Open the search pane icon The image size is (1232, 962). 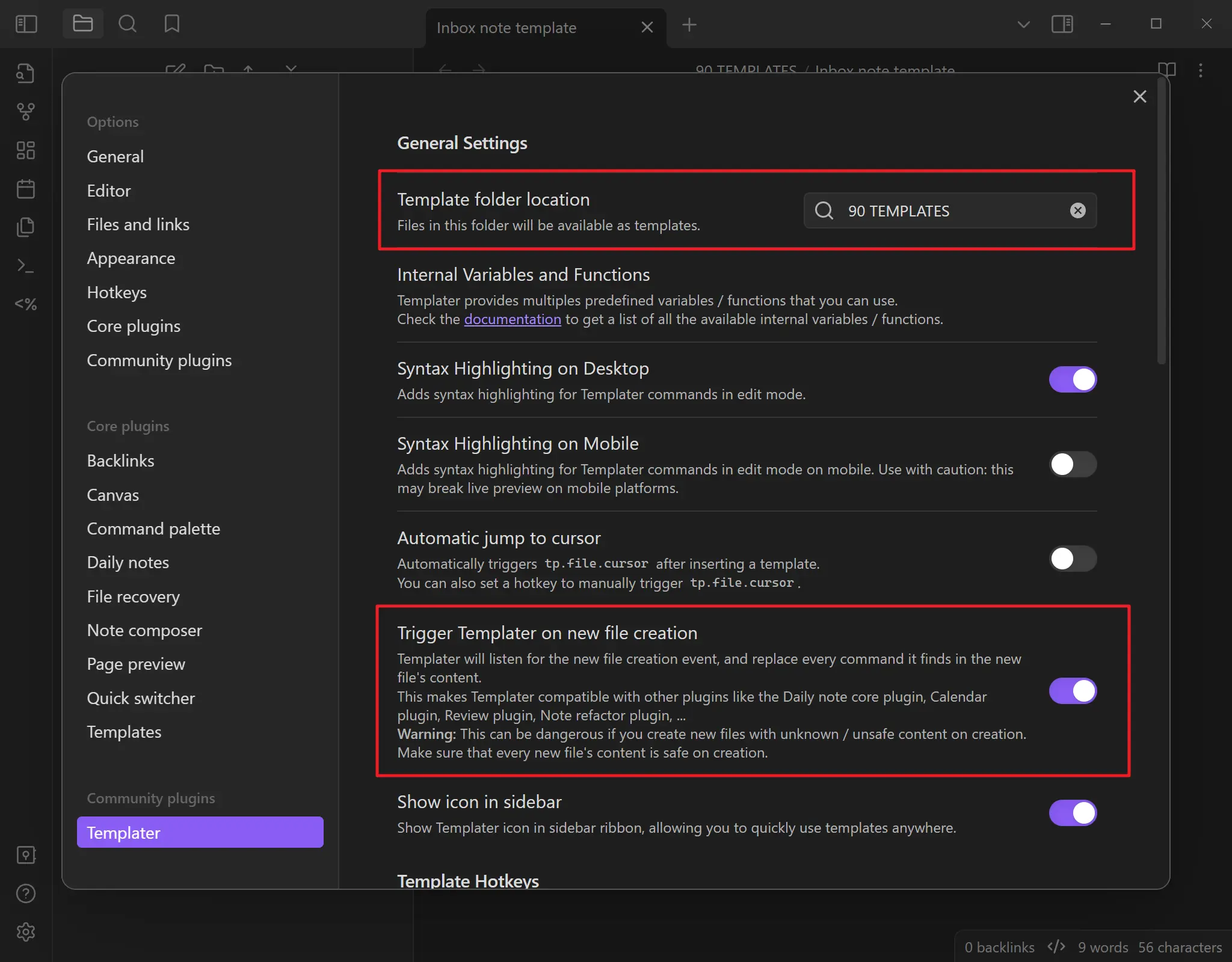127,24
